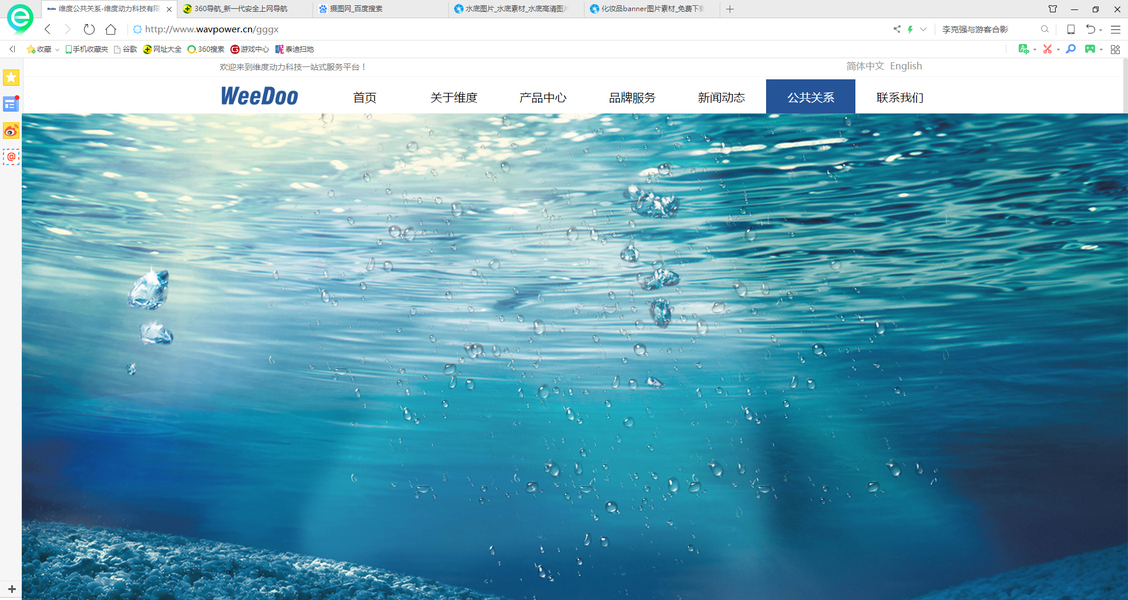Click the search box with 李克强与游客合影

tap(987, 29)
